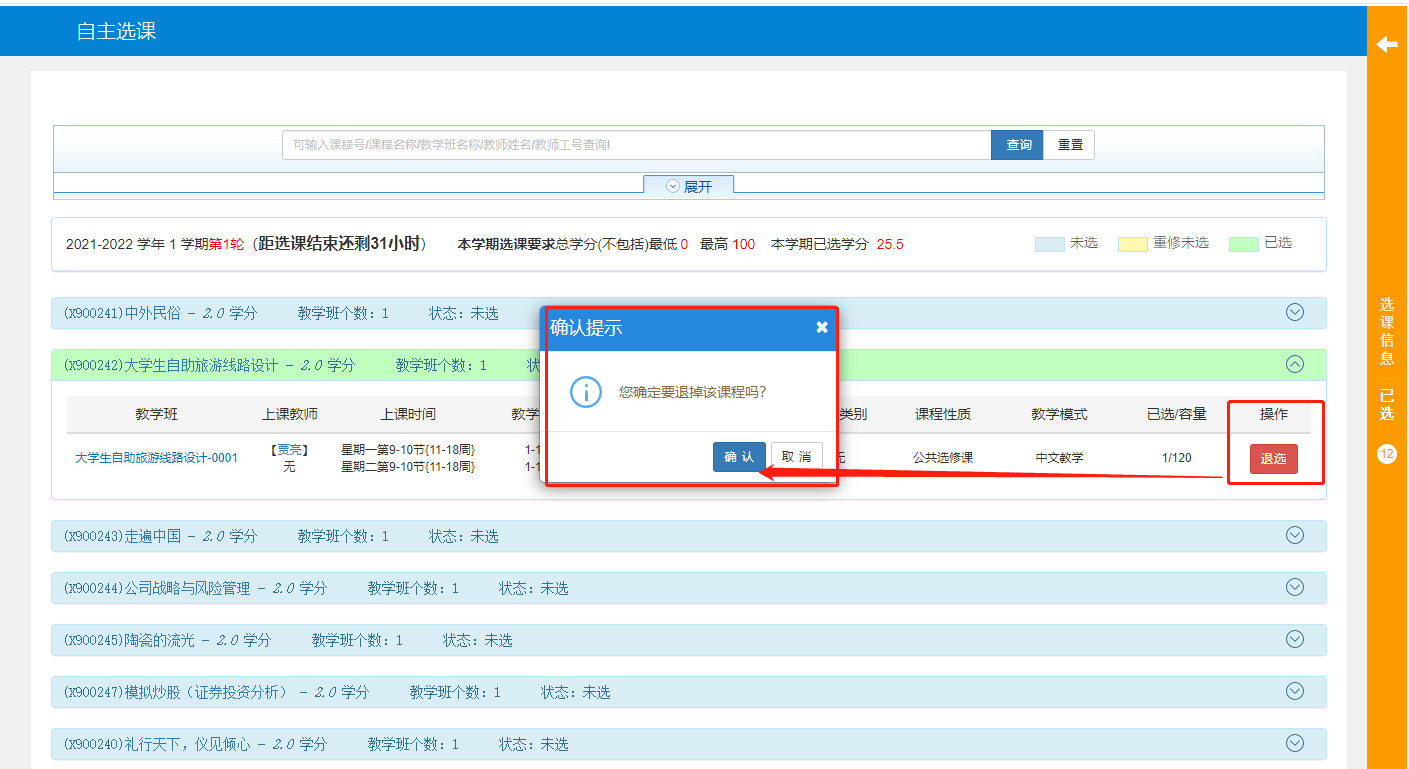This screenshot has height=769, width=1409.
Task: Expand the 中外民俗 course row chevron
Action: click(1294, 312)
